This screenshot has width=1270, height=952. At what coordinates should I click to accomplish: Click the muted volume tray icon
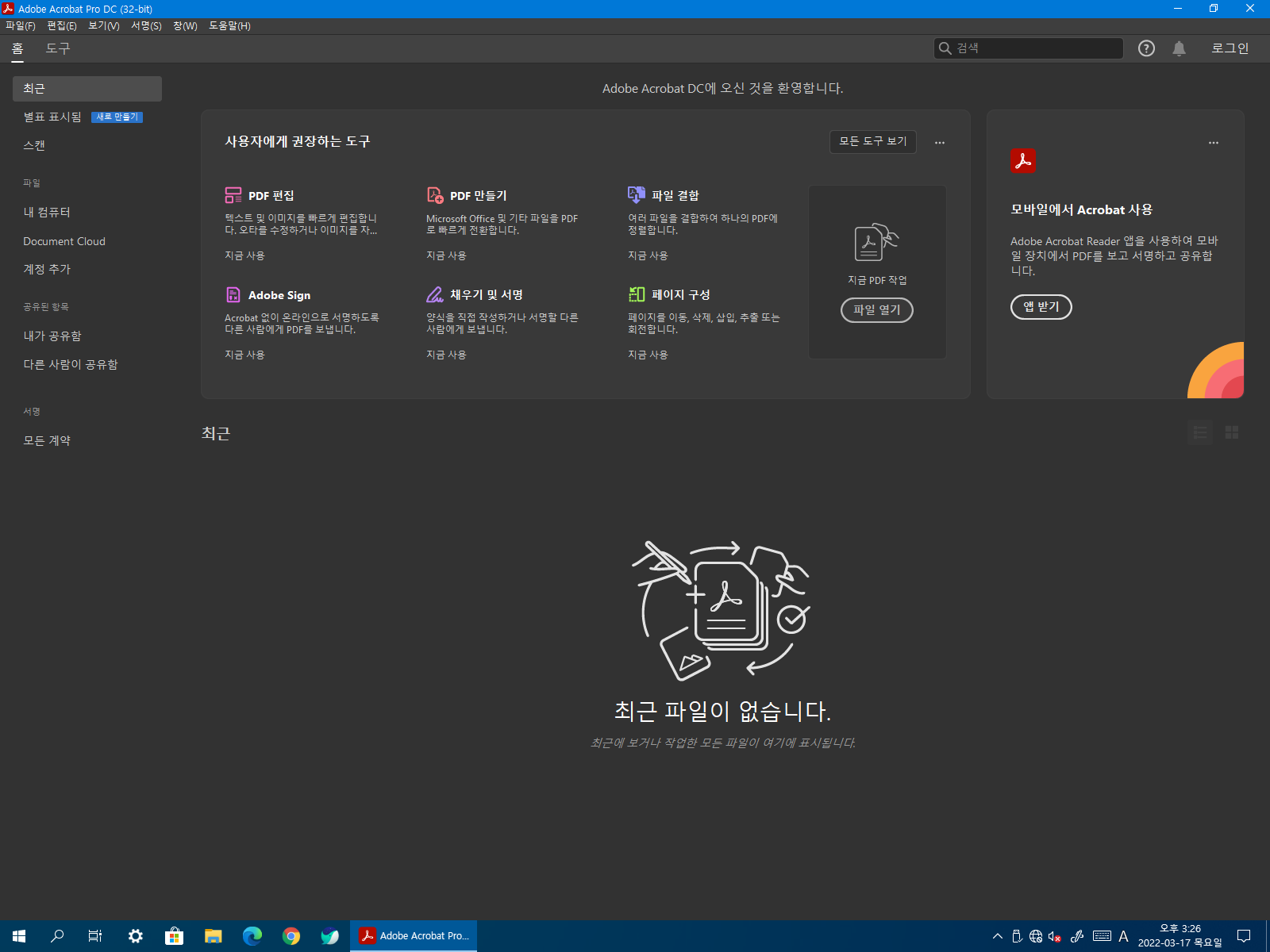1055,936
